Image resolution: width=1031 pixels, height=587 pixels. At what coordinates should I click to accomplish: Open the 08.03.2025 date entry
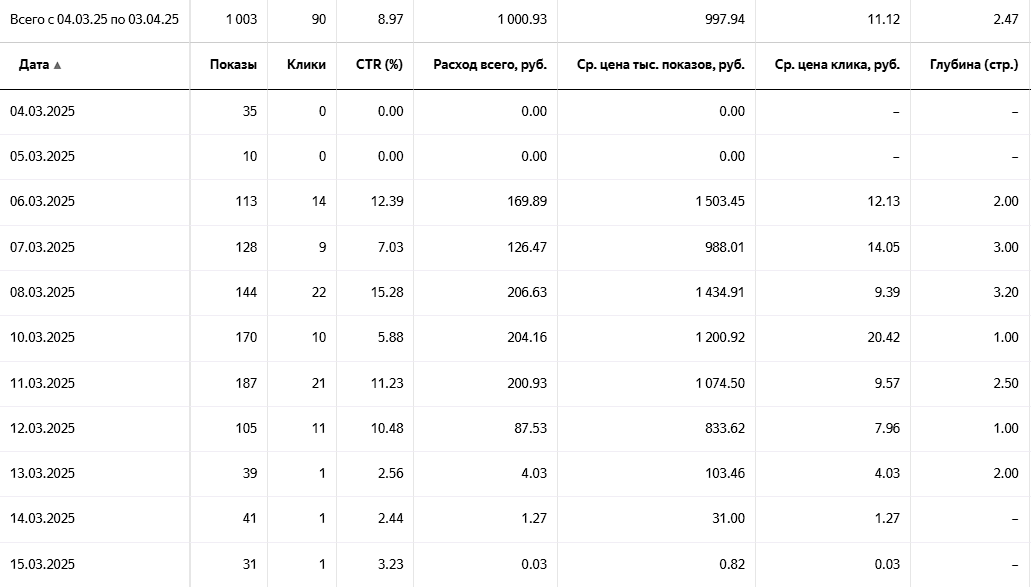pyautogui.click(x=42, y=292)
